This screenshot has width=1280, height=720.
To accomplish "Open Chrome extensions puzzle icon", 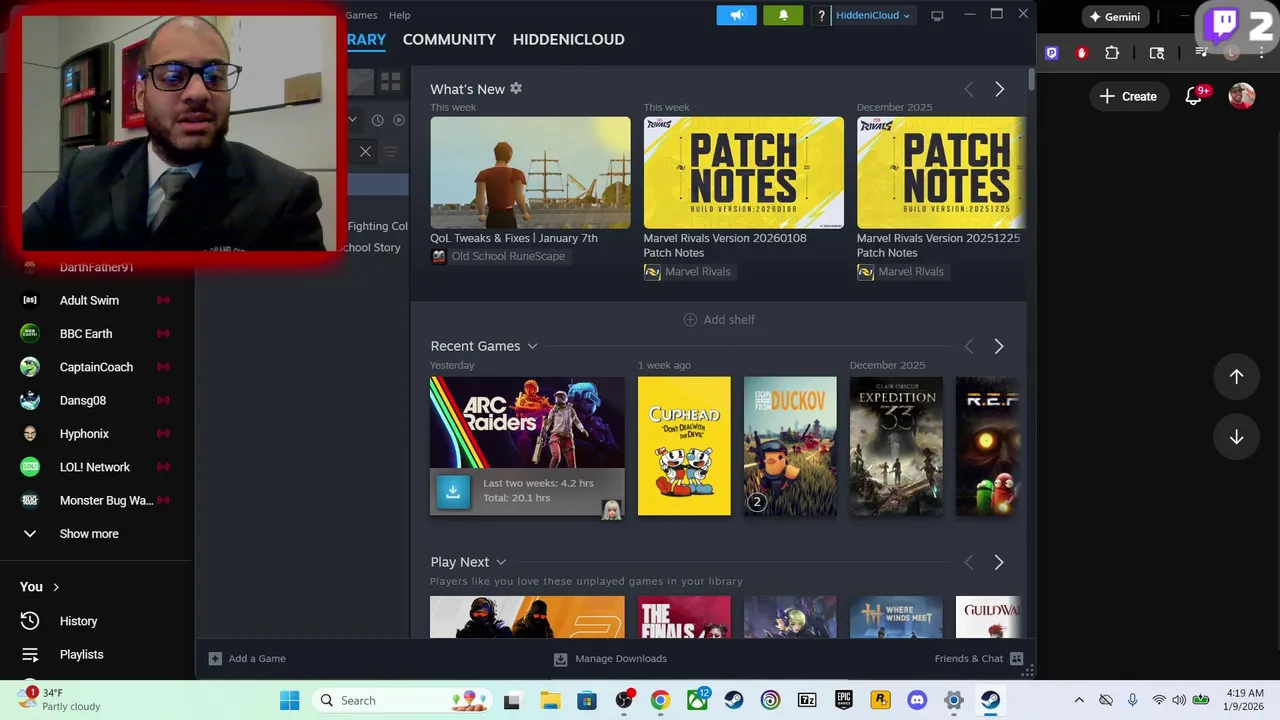I will click(1111, 53).
